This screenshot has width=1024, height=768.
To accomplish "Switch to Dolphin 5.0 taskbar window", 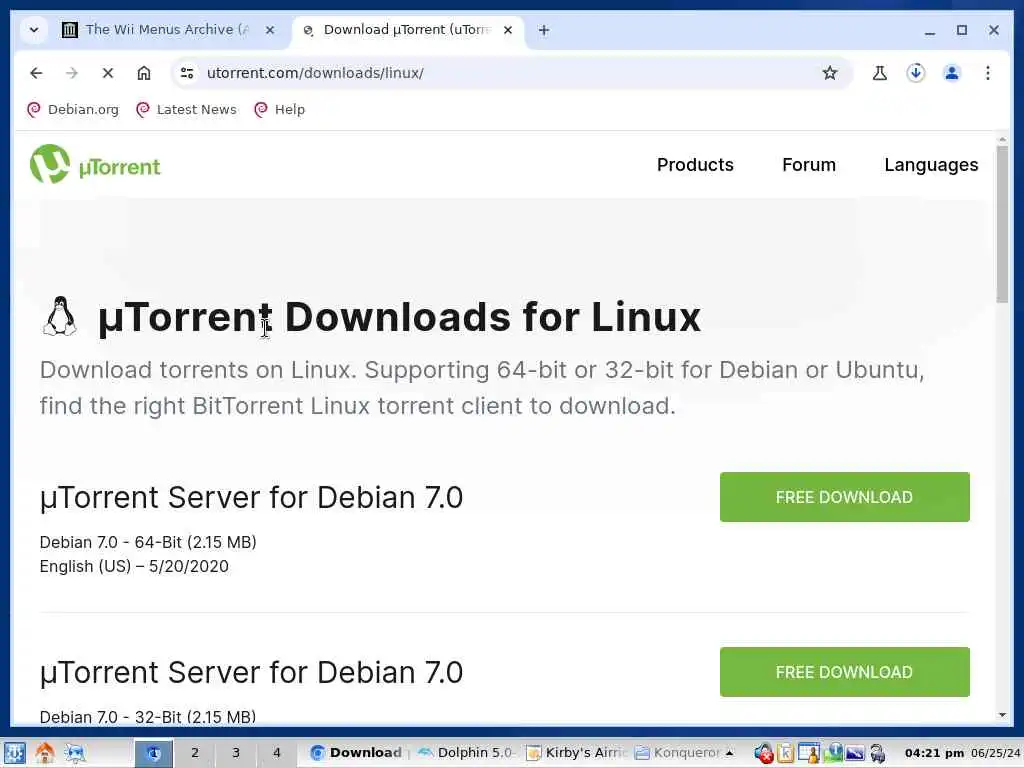I will pos(466,753).
